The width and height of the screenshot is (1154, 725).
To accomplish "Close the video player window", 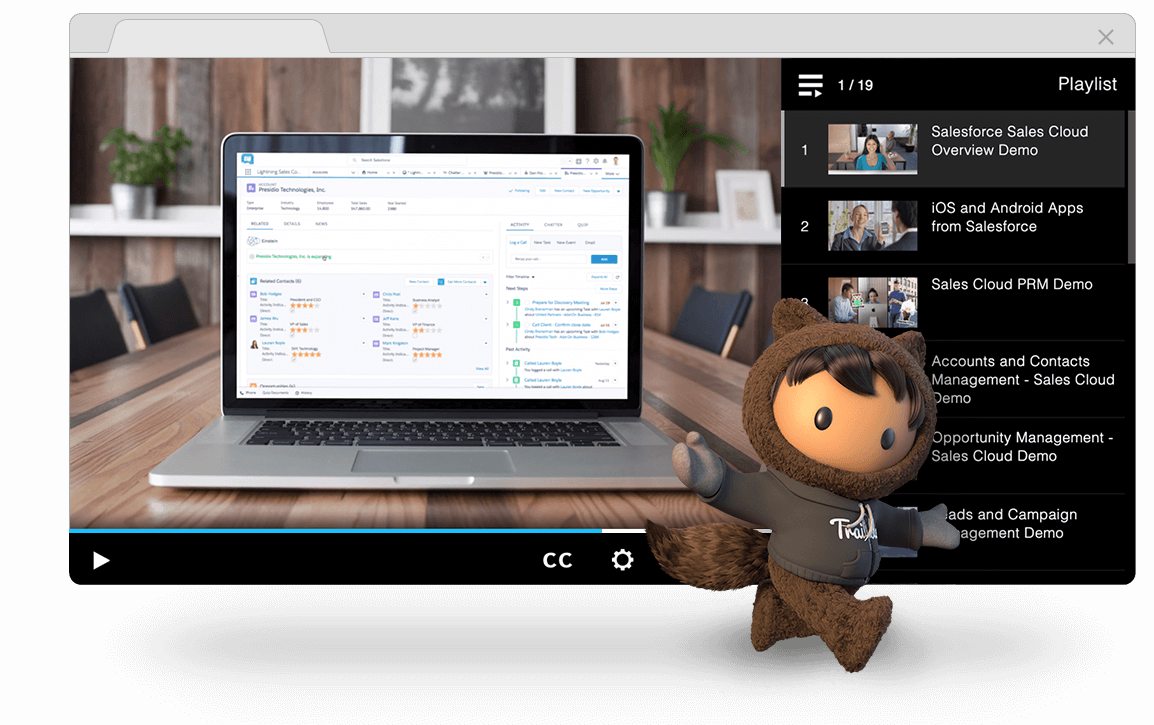I will [1105, 37].
